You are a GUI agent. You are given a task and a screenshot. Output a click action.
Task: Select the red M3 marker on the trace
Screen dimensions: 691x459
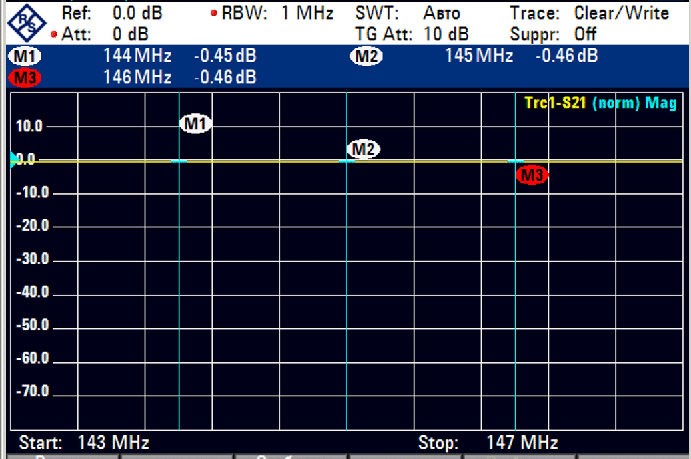coord(532,176)
